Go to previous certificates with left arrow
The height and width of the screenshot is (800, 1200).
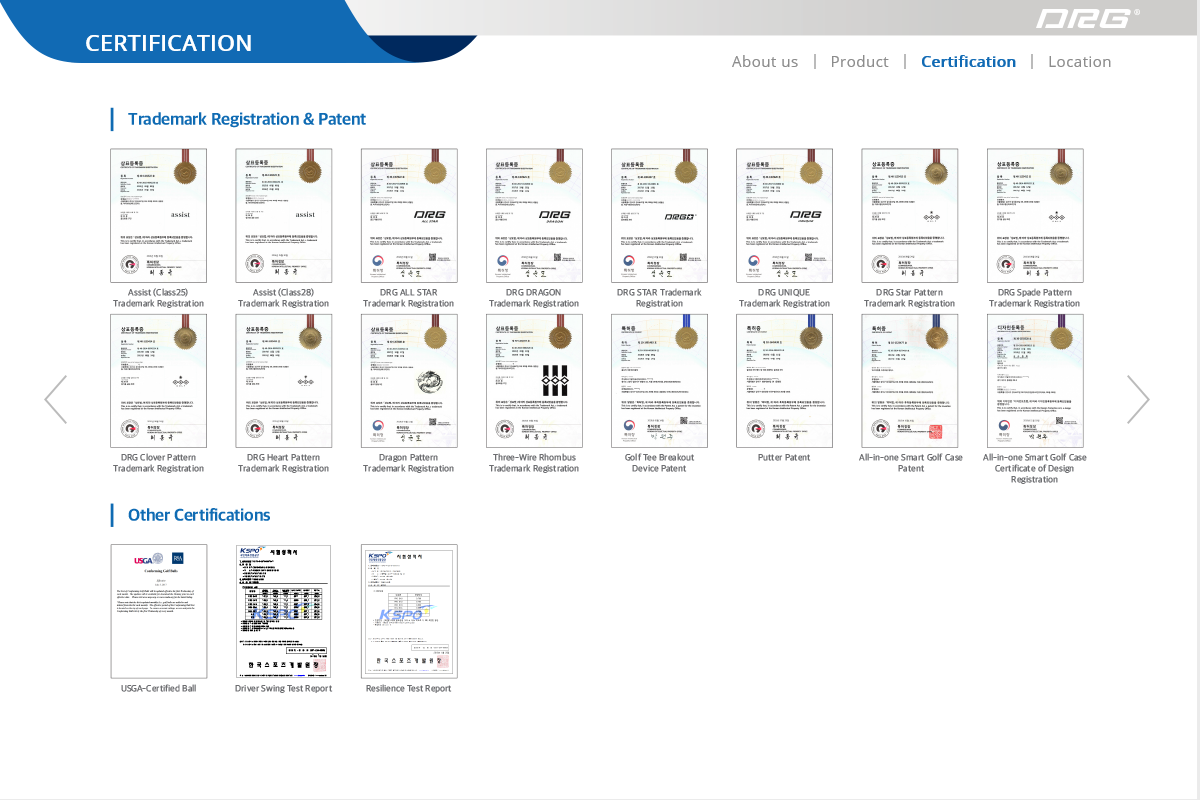pyautogui.click(x=56, y=399)
